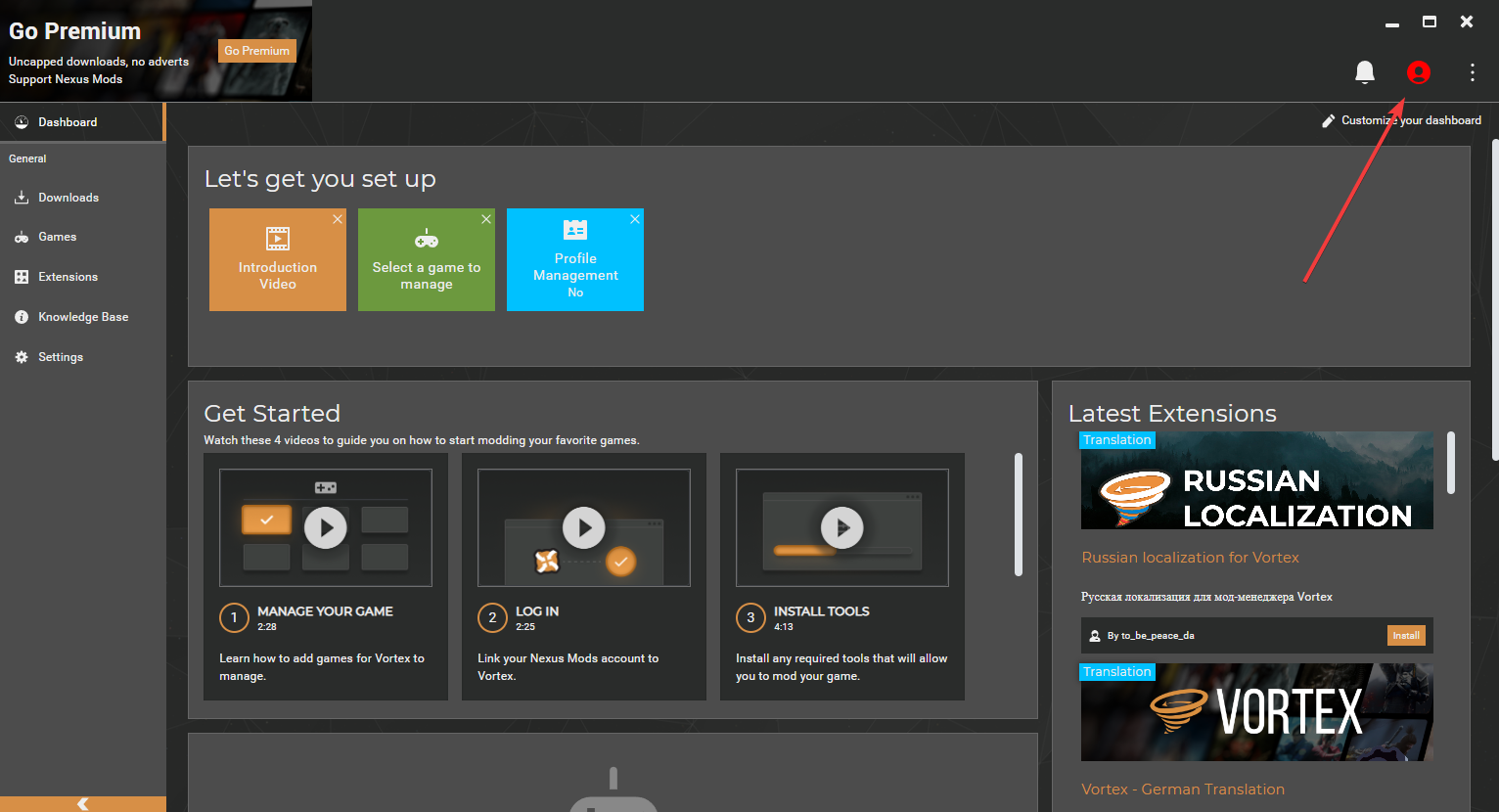Image resolution: width=1499 pixels, height=812 pixels.
Task: Open Extensions in the sidebar
Action: click(68, 277)
